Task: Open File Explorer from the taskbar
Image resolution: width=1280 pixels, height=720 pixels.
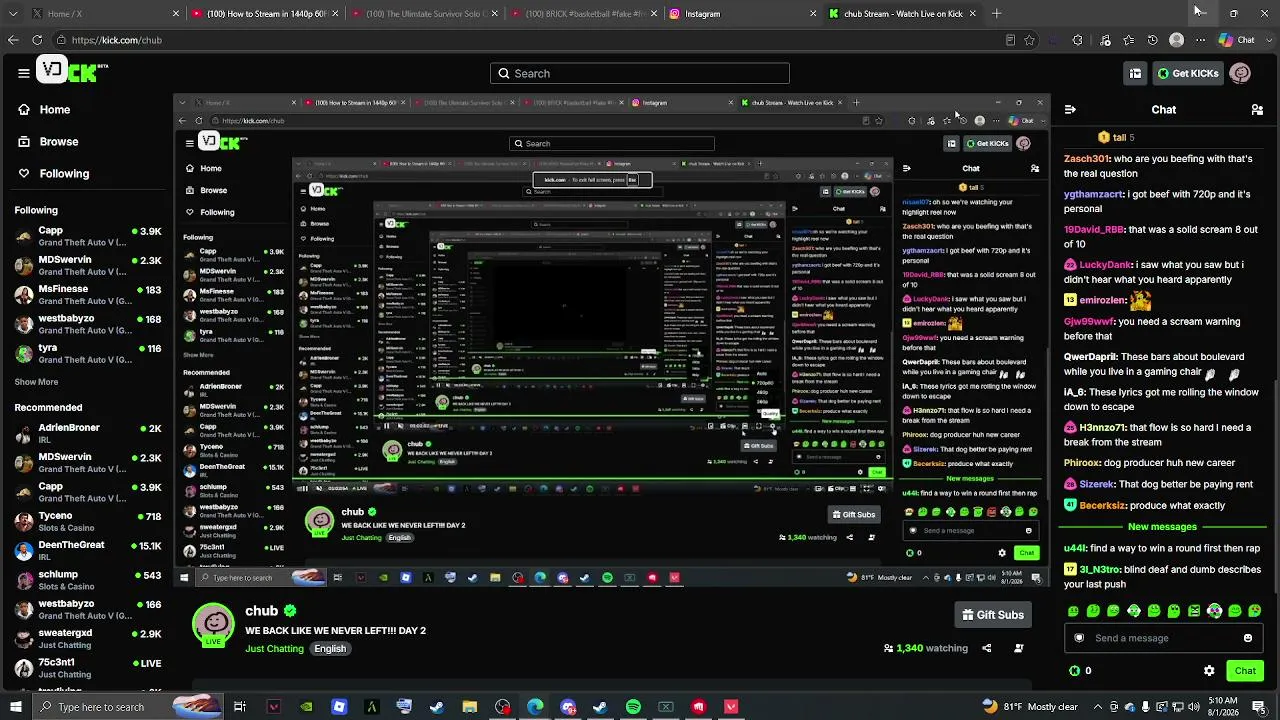Action: pos(469,707)
